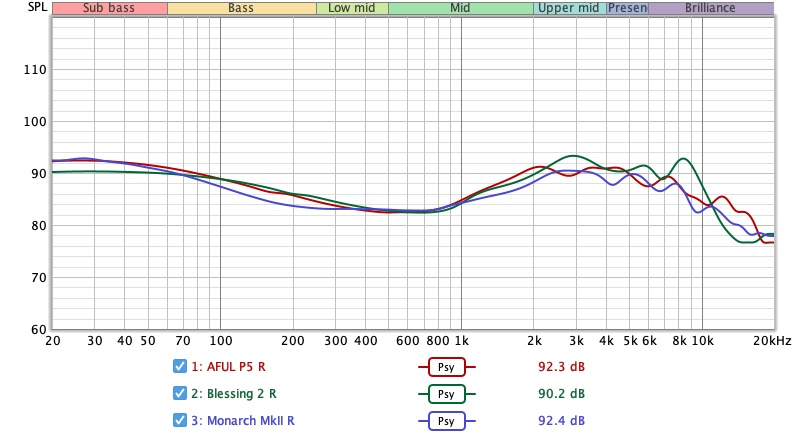Viewport: 800px width, 437px height.
Task: Click the 100 Hz frequency axis label
Action: 220,341
